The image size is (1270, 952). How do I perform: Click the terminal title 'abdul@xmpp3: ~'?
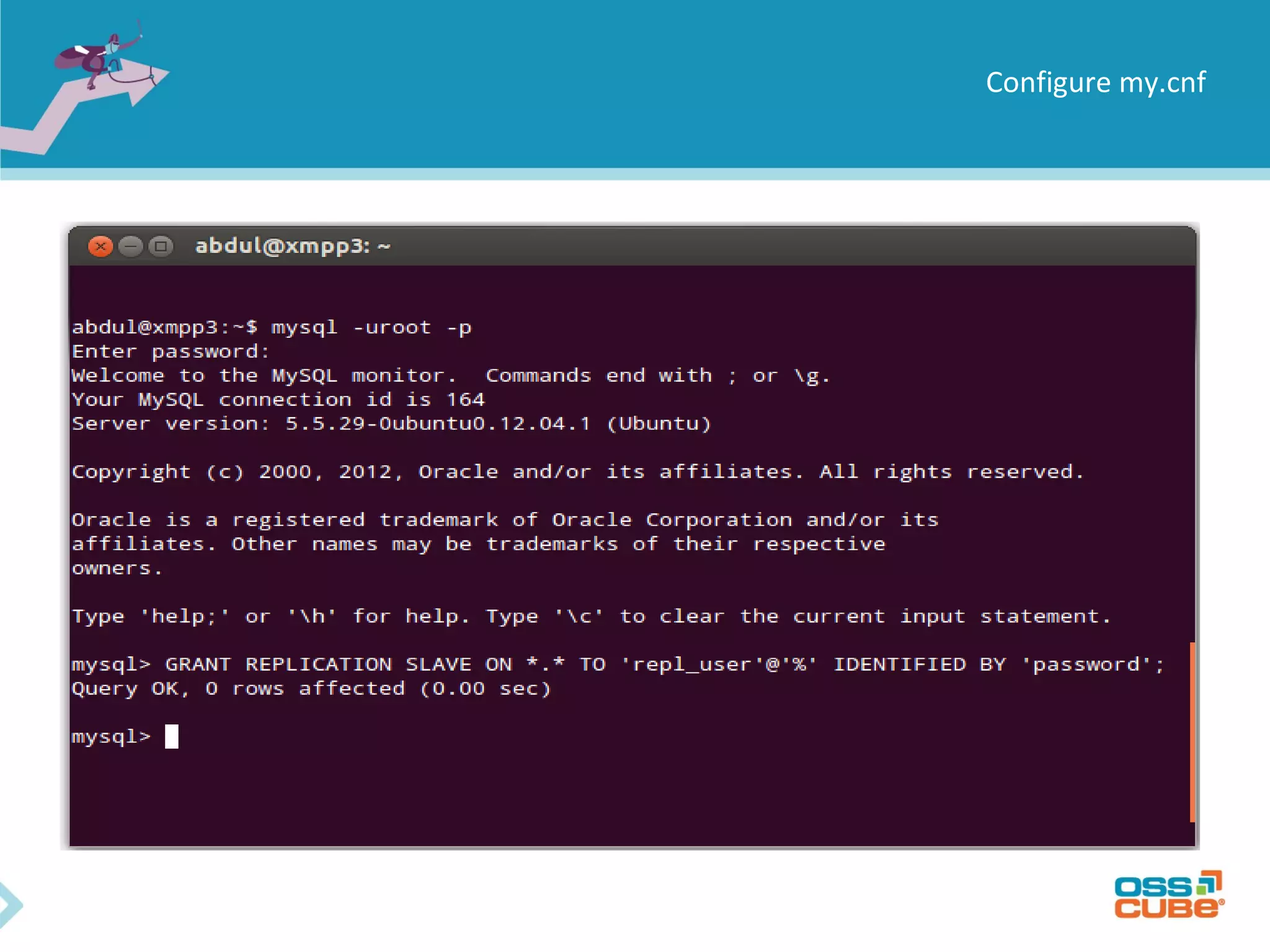(x=293, y=247)
